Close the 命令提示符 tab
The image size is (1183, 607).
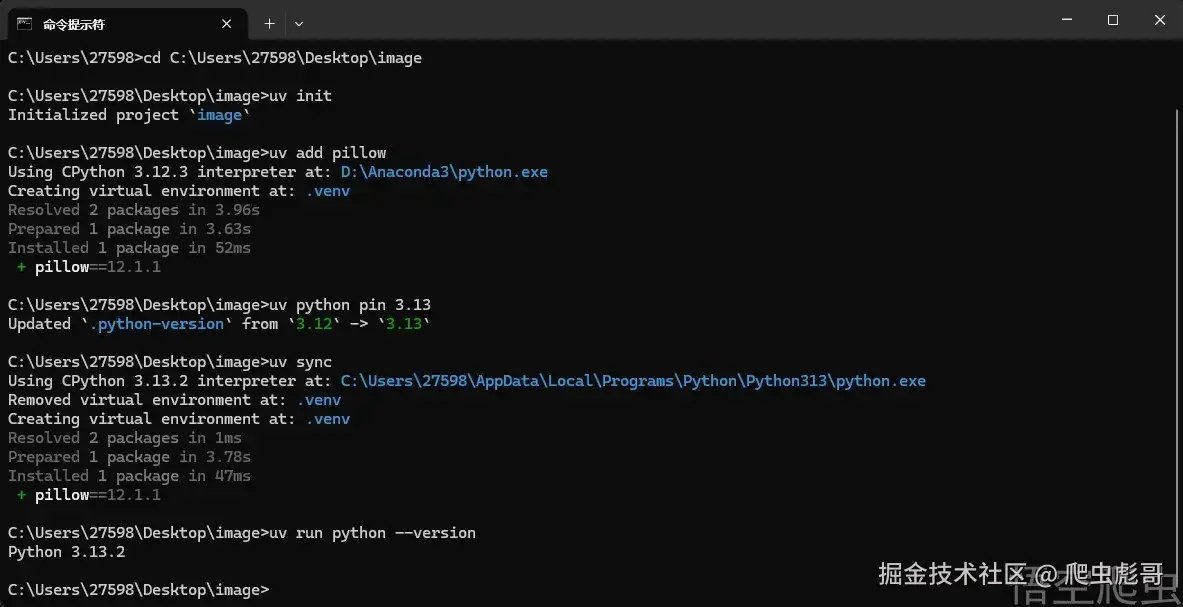point(226,24)
